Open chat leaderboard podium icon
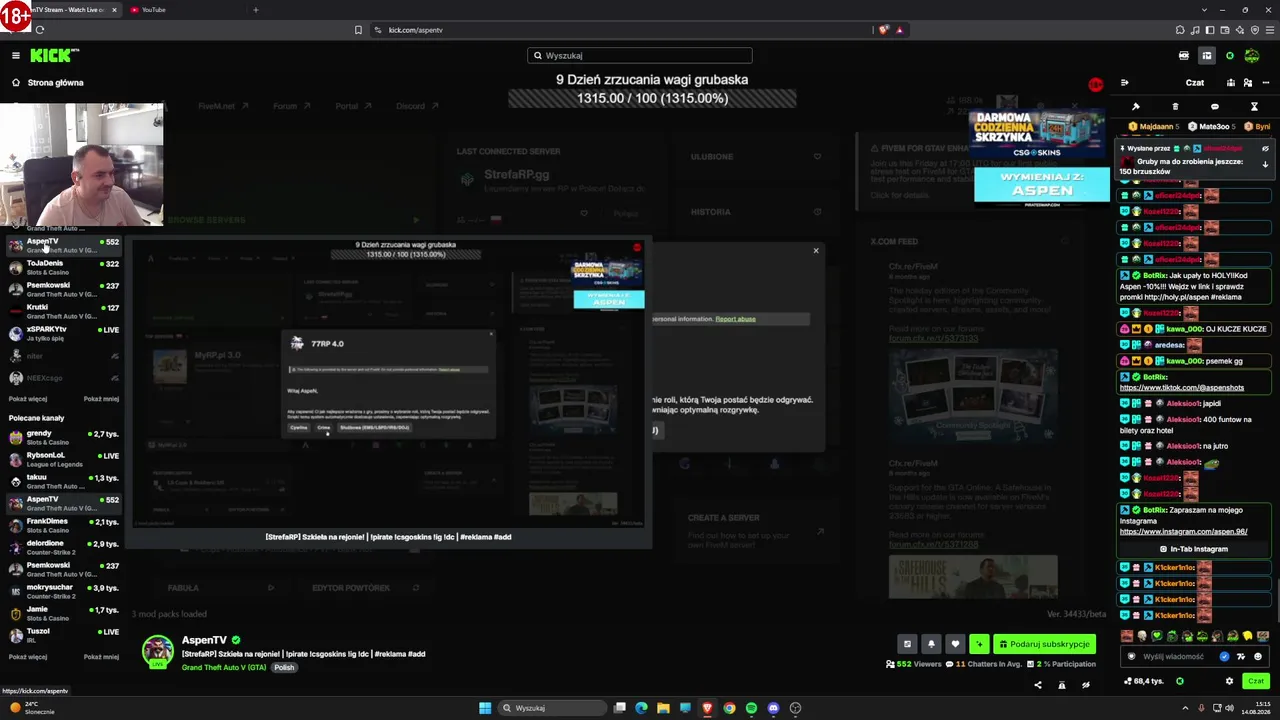1280x720 pixels. click(1231, 83)
